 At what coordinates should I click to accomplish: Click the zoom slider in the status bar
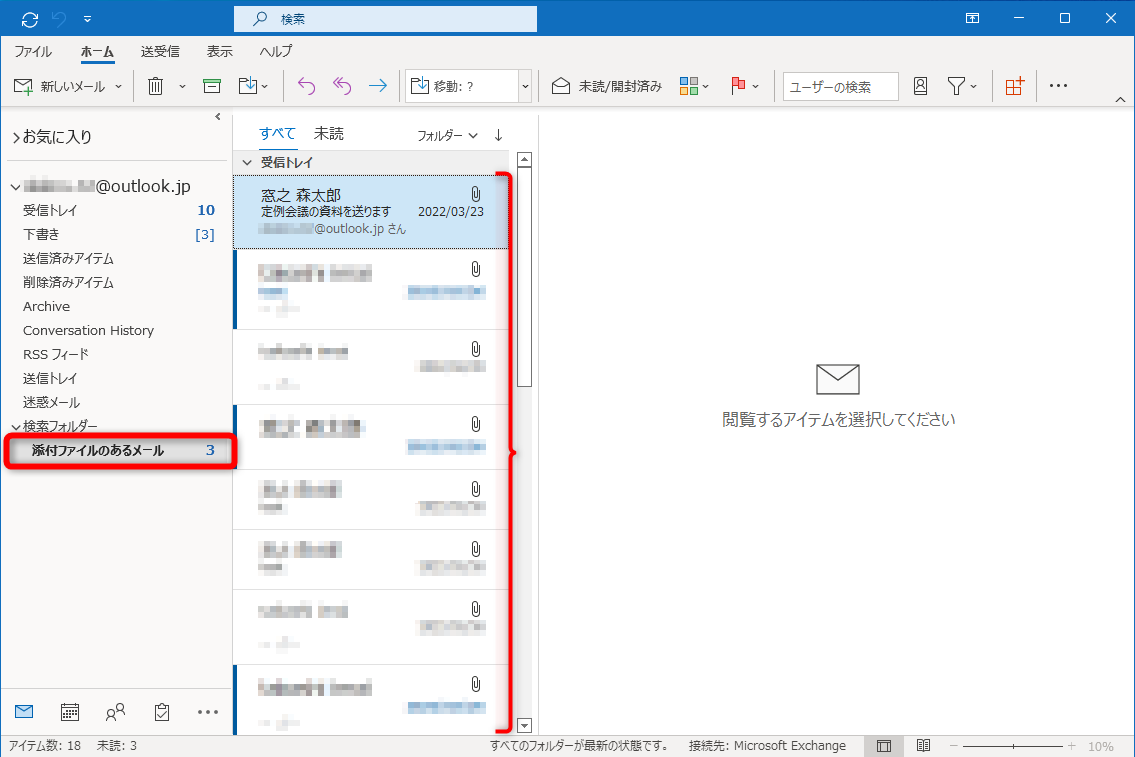(x=1013, y=746)
